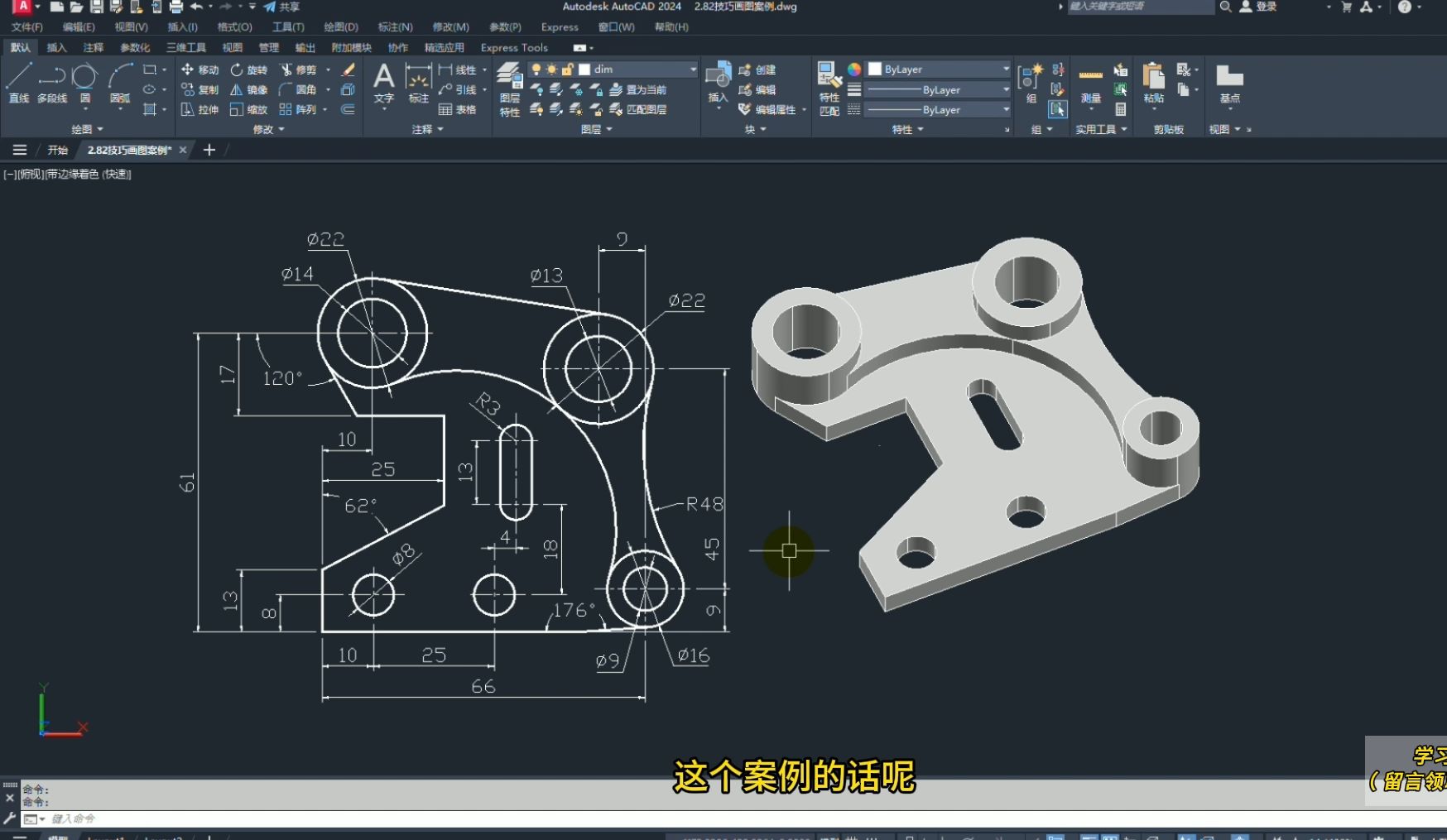Viewport: 1447px width, 840px height.
Task: Open the 标注(N) menu
Action: tap(395, 27)
